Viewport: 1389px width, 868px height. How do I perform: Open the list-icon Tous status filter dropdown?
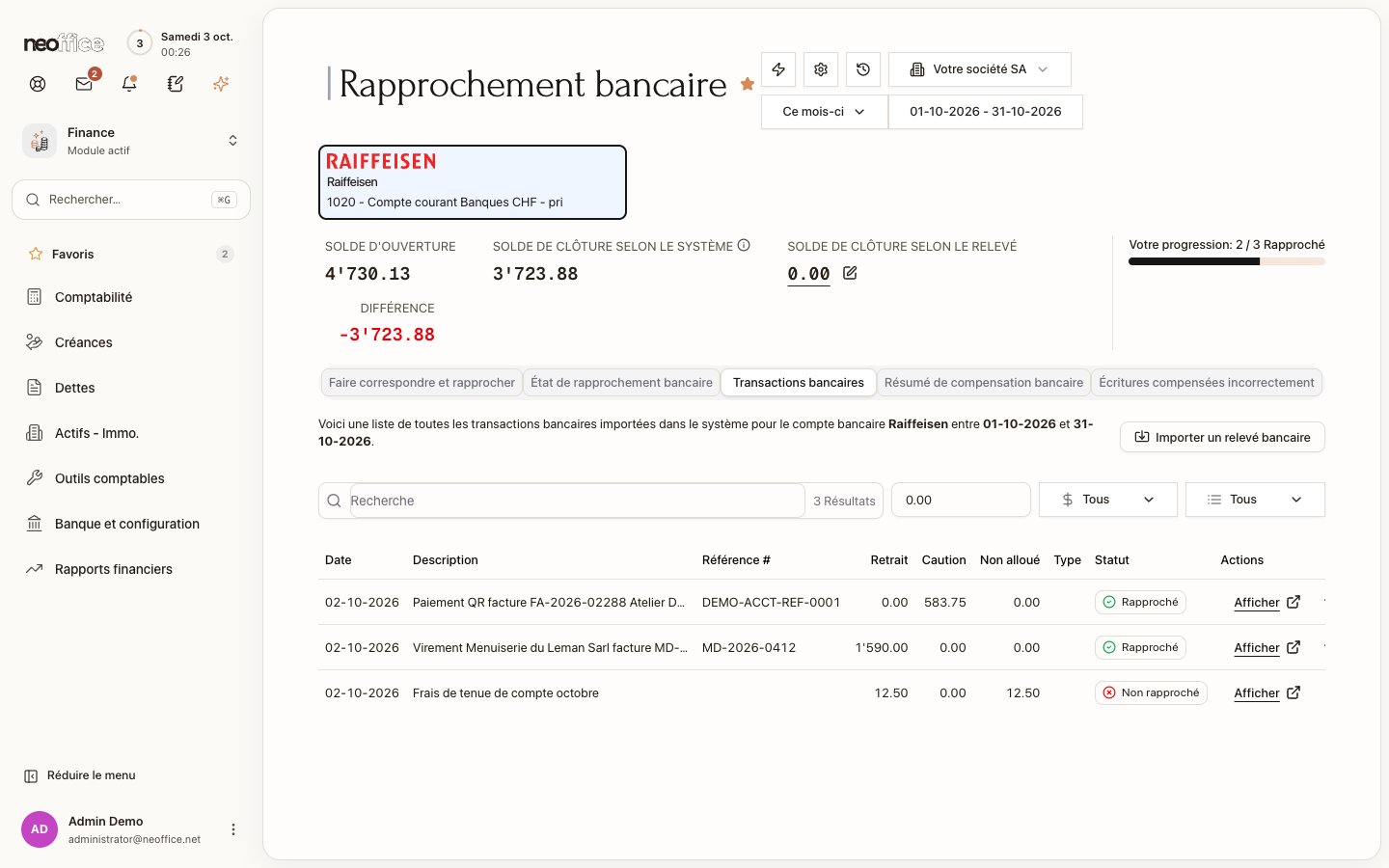pos(1255,500)
